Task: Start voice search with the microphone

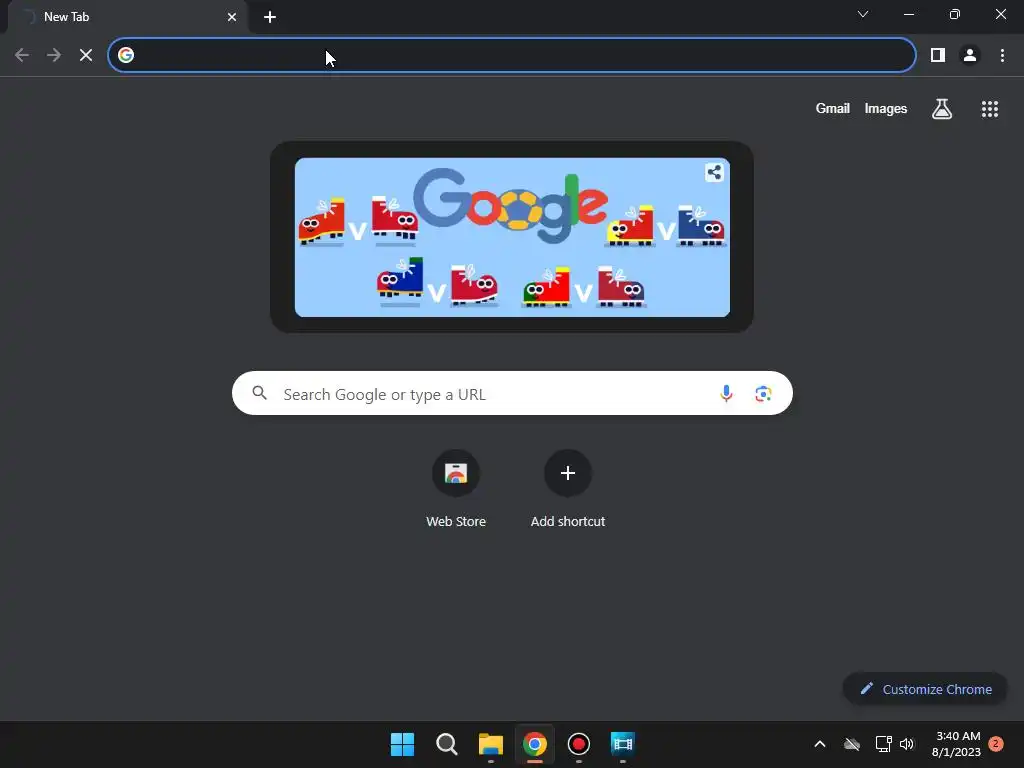Action: coord(726,393)
